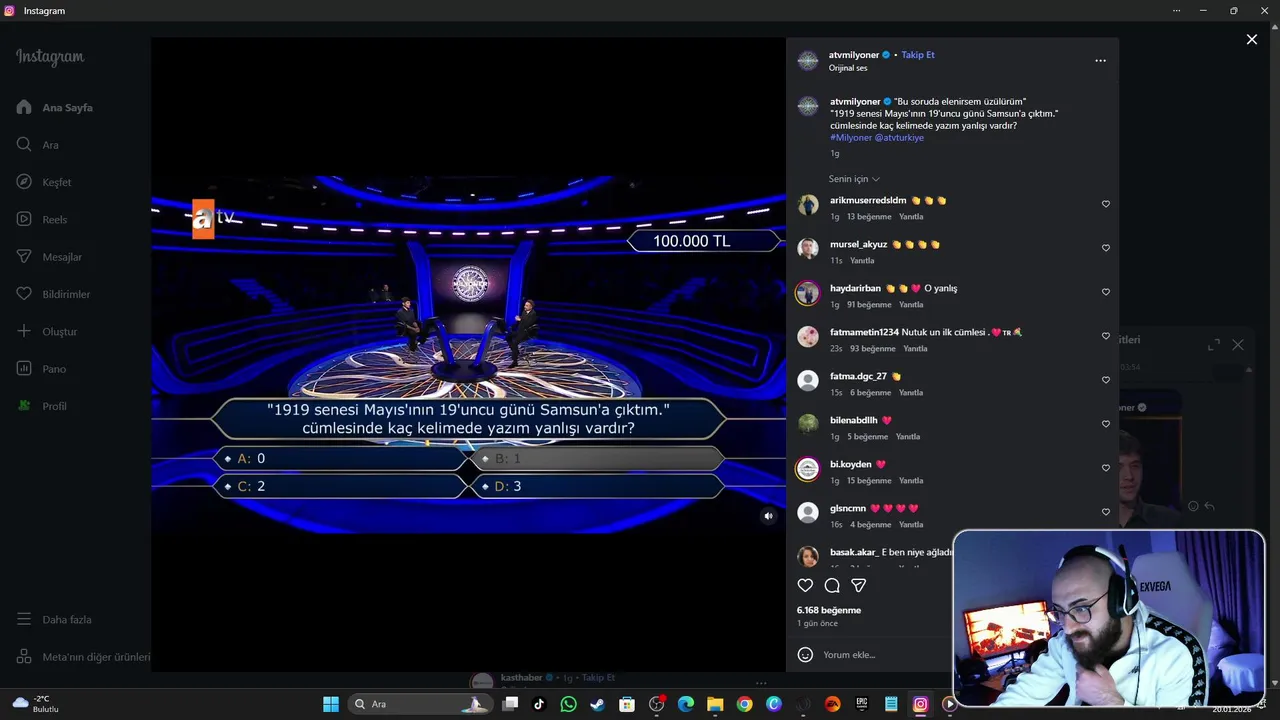View 91 beğenme on haydarirban's comment

(x=869, y=305)
